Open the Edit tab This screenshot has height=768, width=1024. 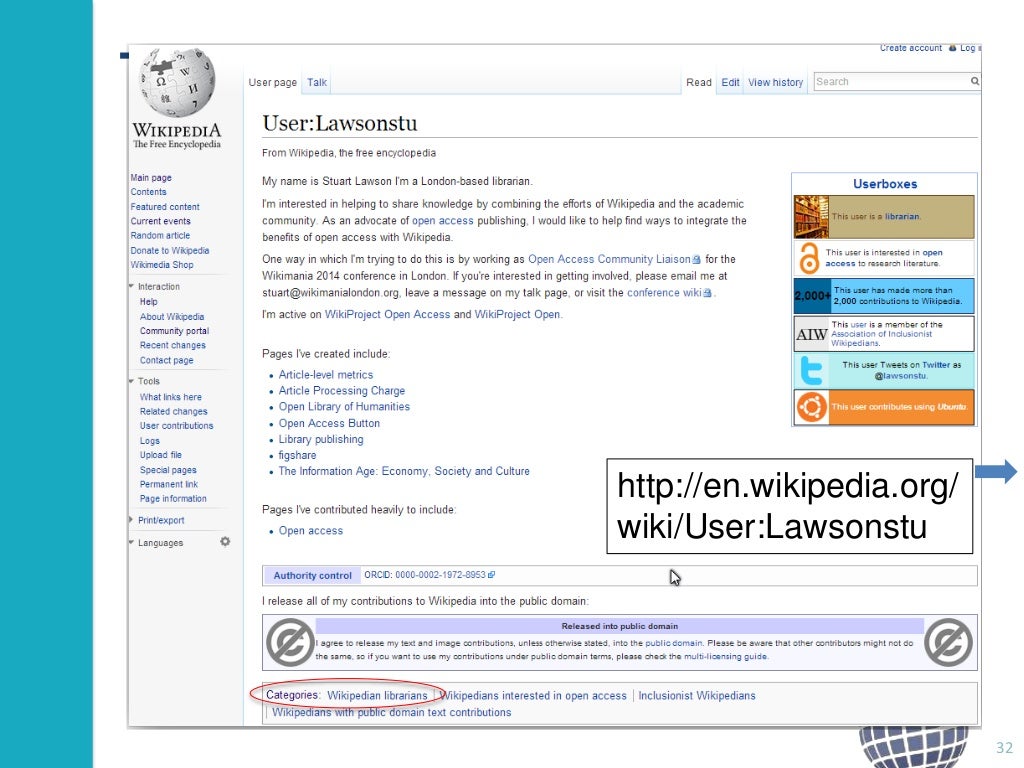pyautogui.click(x=730, y=82)
